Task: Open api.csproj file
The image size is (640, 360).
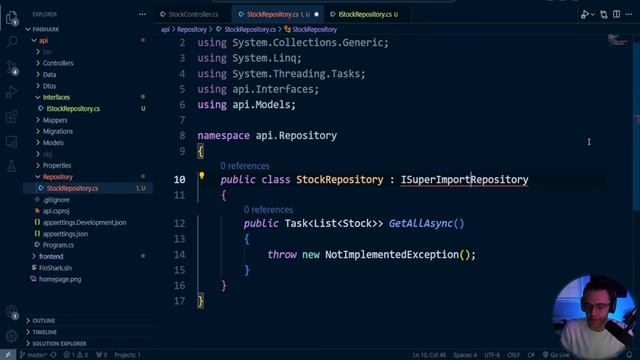Action: [56, 211]
